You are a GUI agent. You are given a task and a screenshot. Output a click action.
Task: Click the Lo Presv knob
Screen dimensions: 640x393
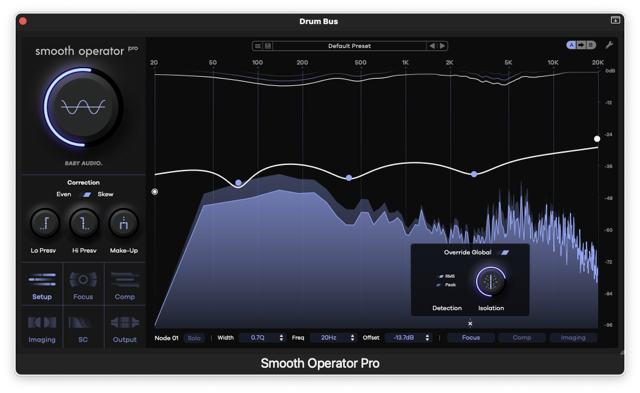[x=44, y=223]
